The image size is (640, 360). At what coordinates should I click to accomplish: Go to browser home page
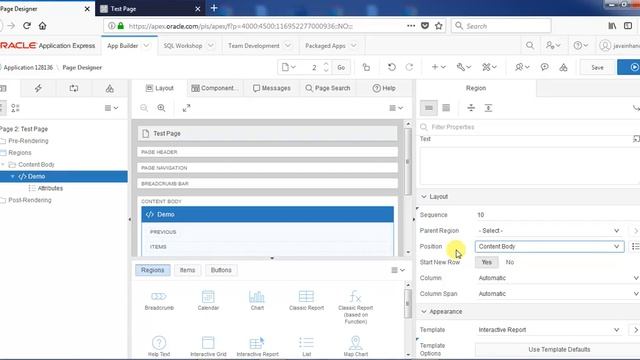pyautogui.click(x=42, y=26)
